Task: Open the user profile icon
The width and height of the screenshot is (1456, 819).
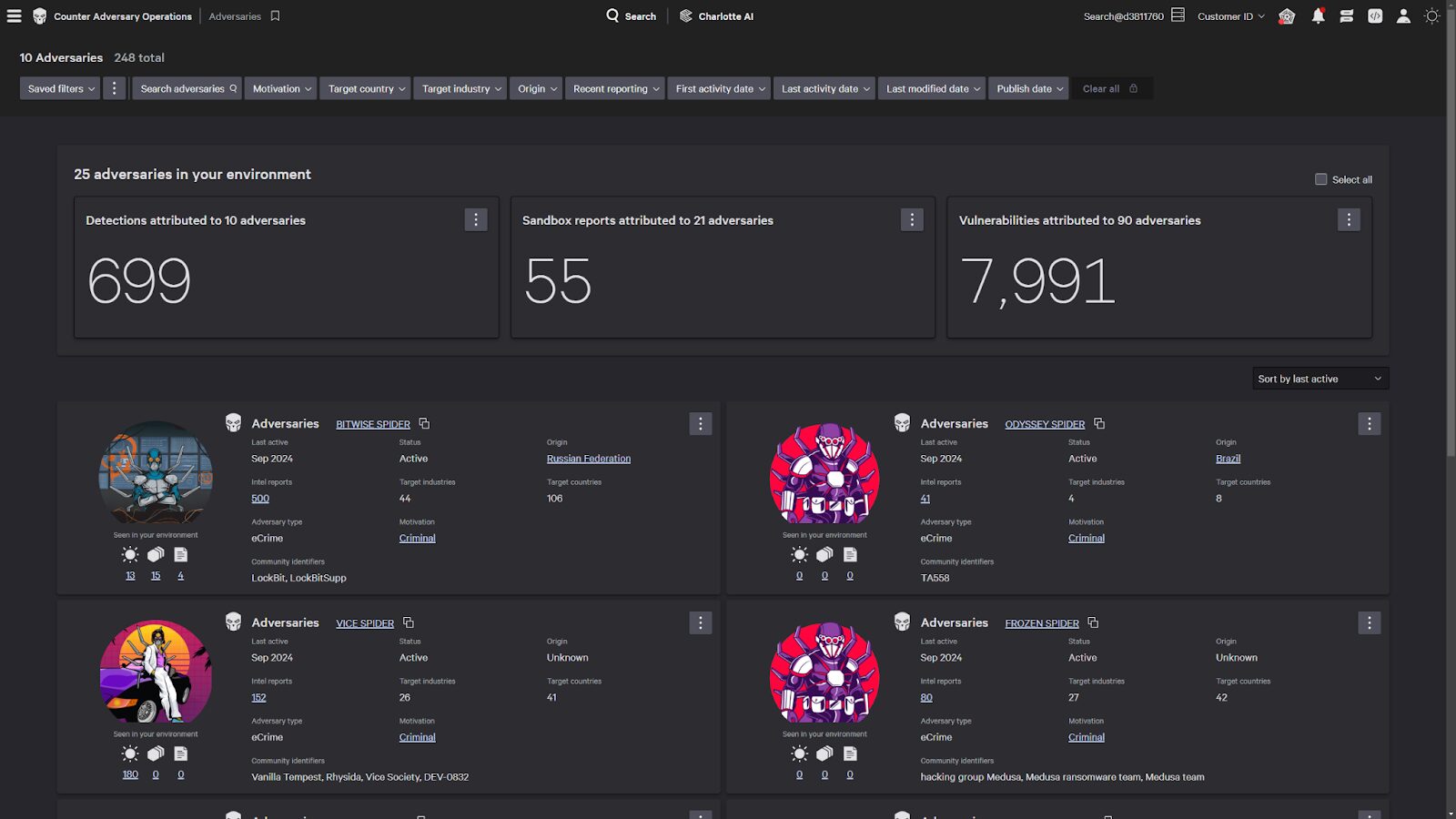Action: pos(1402,15)
